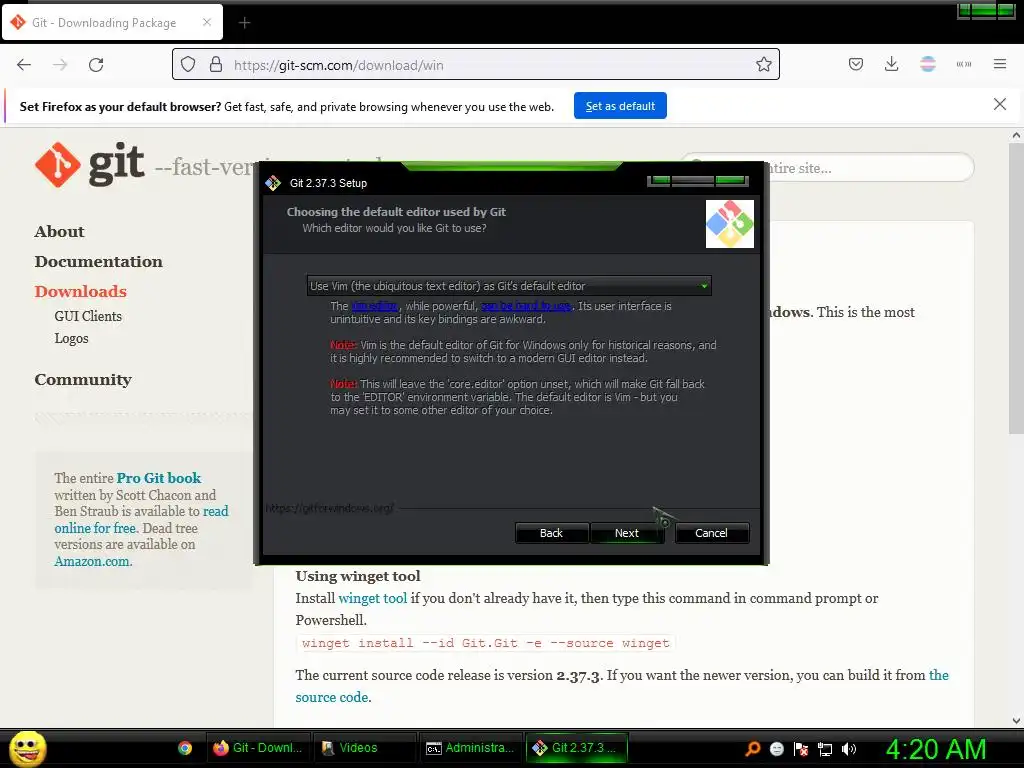Select the 'Git - Downloading Package' tab
The width and height of the screenshot is (1024, 768).
(112, 22)
